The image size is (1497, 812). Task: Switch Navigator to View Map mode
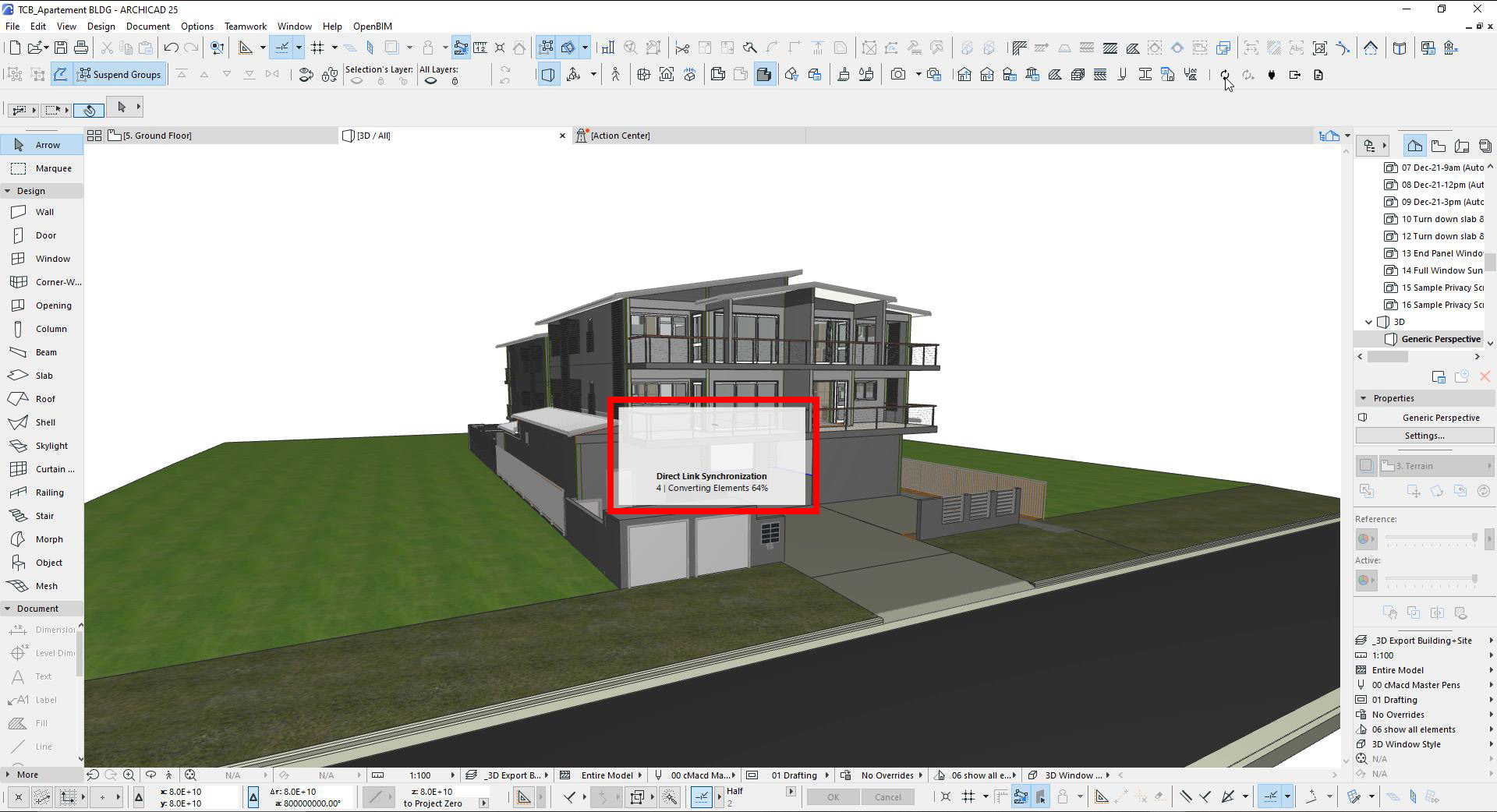(1439, 146)
